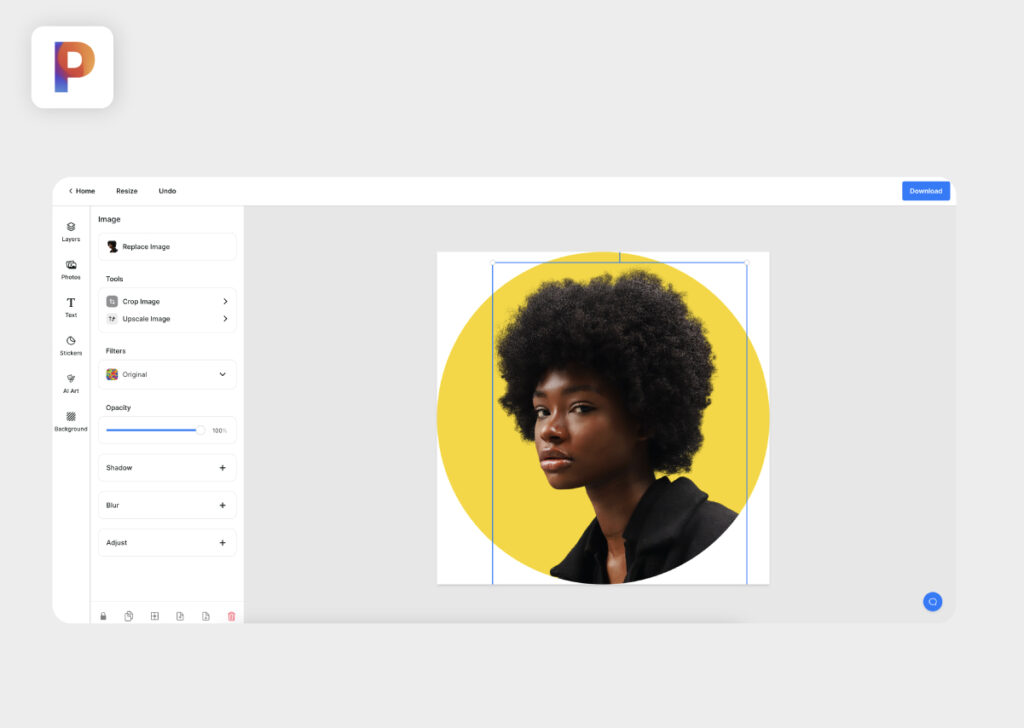Click Undo in the top bar
1024x728 pixels.
(x=166, y=190)
